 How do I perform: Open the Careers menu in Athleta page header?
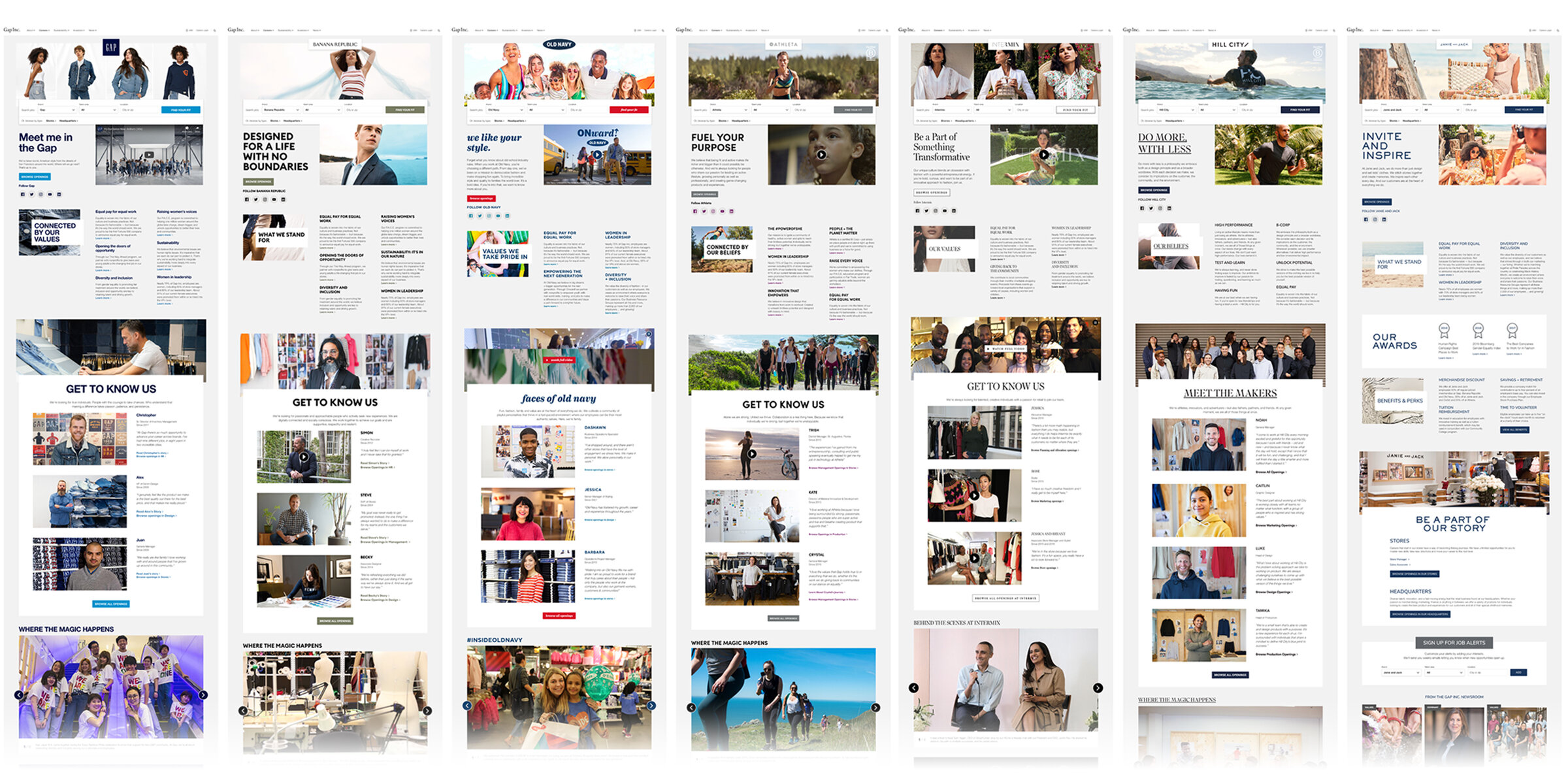[717, 30]
